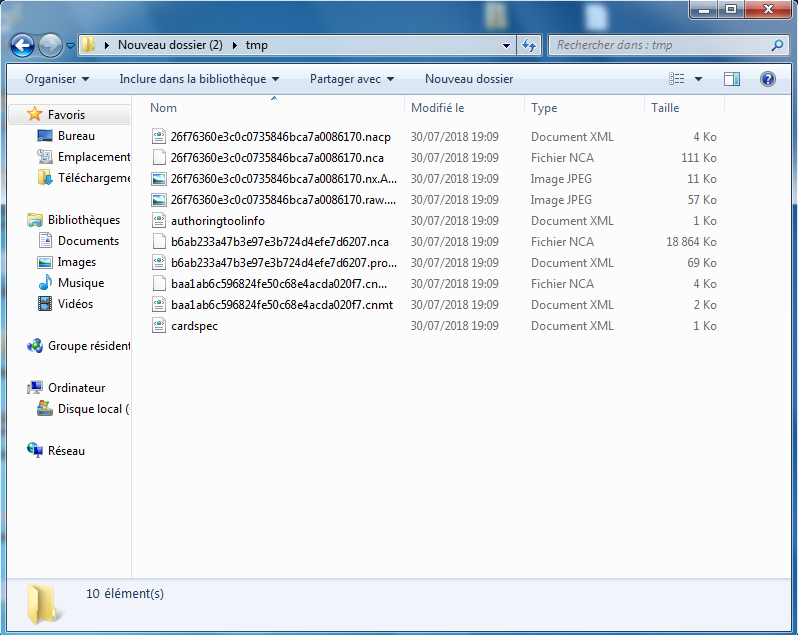
Task: Open Disque local drive in sidebar
Action: (88, 409)
